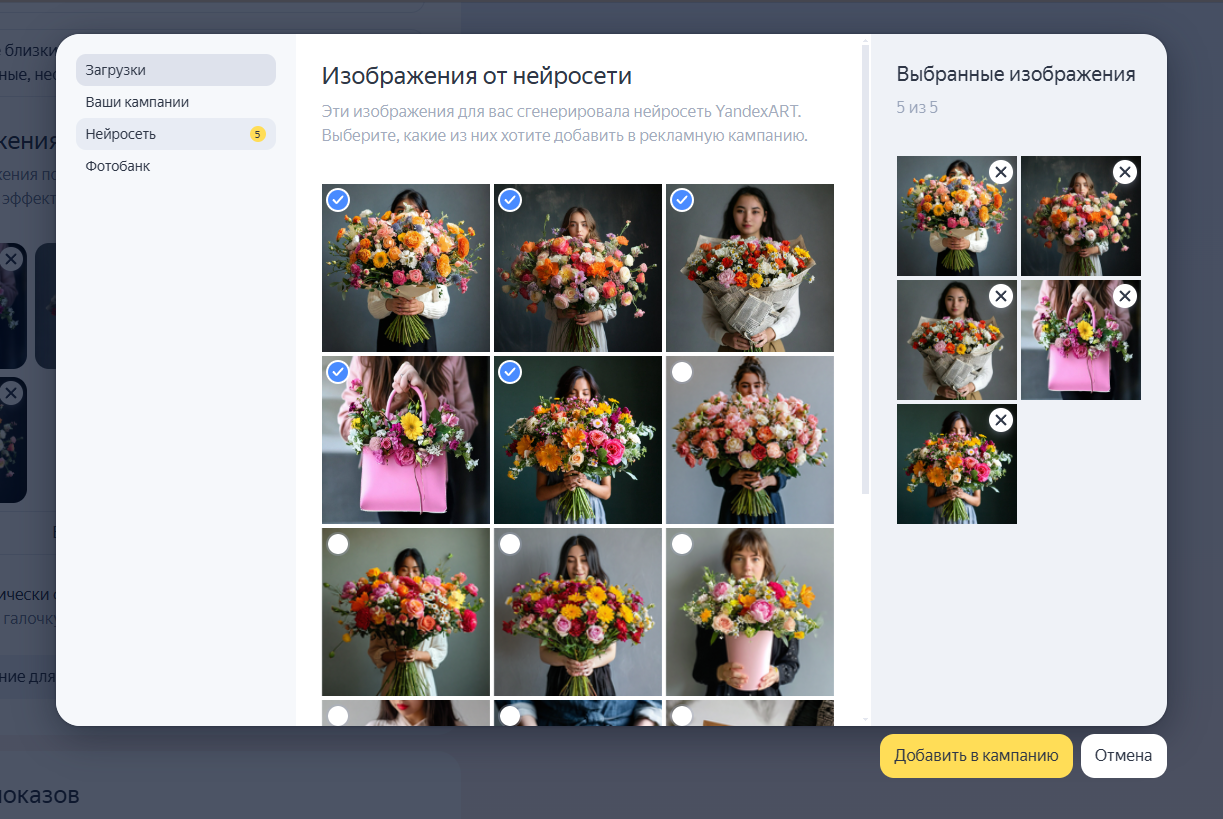Remove selected pink handbag thumbnail
The image size is (1223, 819).
click(x=1124, y=296)
